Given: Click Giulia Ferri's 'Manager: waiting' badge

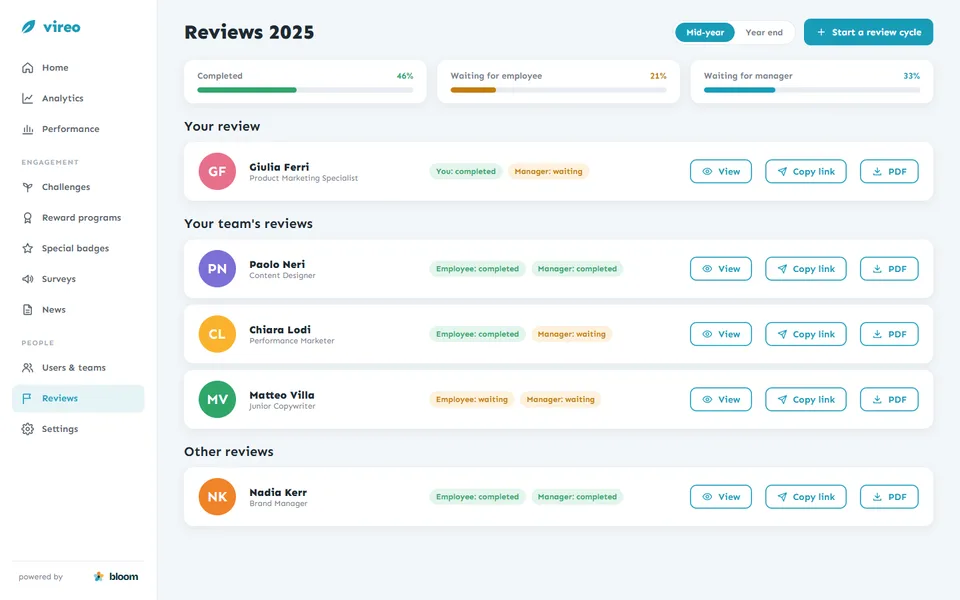Looking at the screenshot, I should tap(549, 171).
